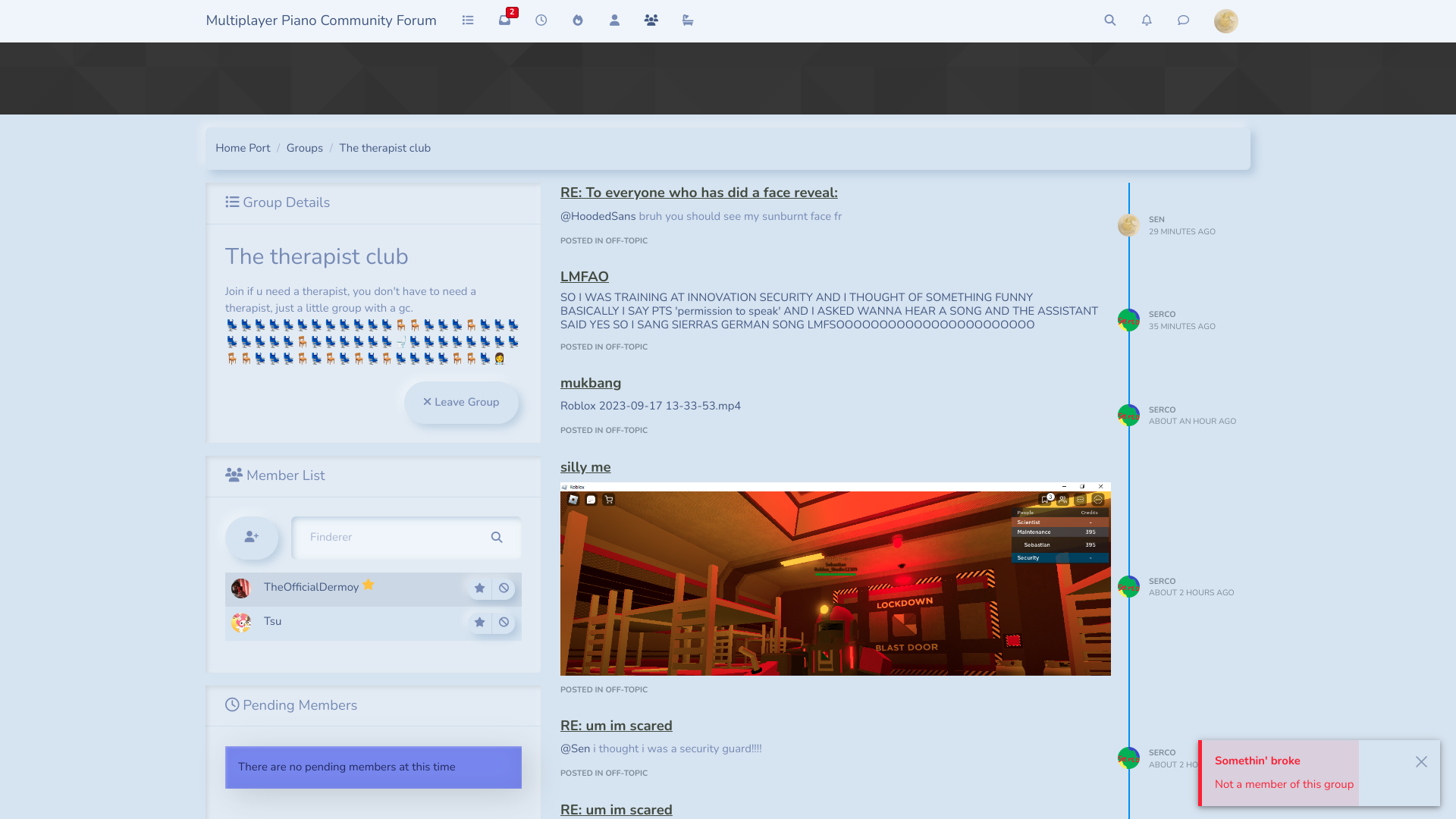Open the search magnifier in the top bar
Image resolution: width=1456 pixels, height=819 pixels.
(1110, 20)
